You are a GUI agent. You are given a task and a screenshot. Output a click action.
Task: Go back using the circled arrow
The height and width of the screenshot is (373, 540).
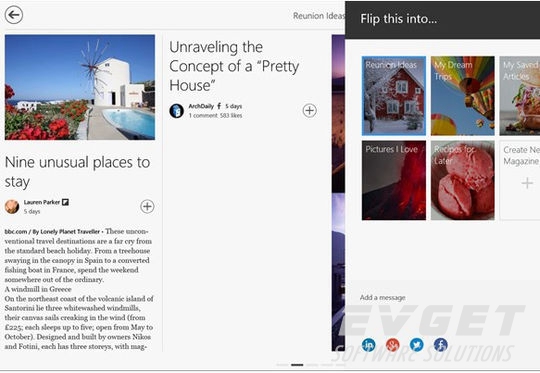pyautogui.click(x=14, y=15)
